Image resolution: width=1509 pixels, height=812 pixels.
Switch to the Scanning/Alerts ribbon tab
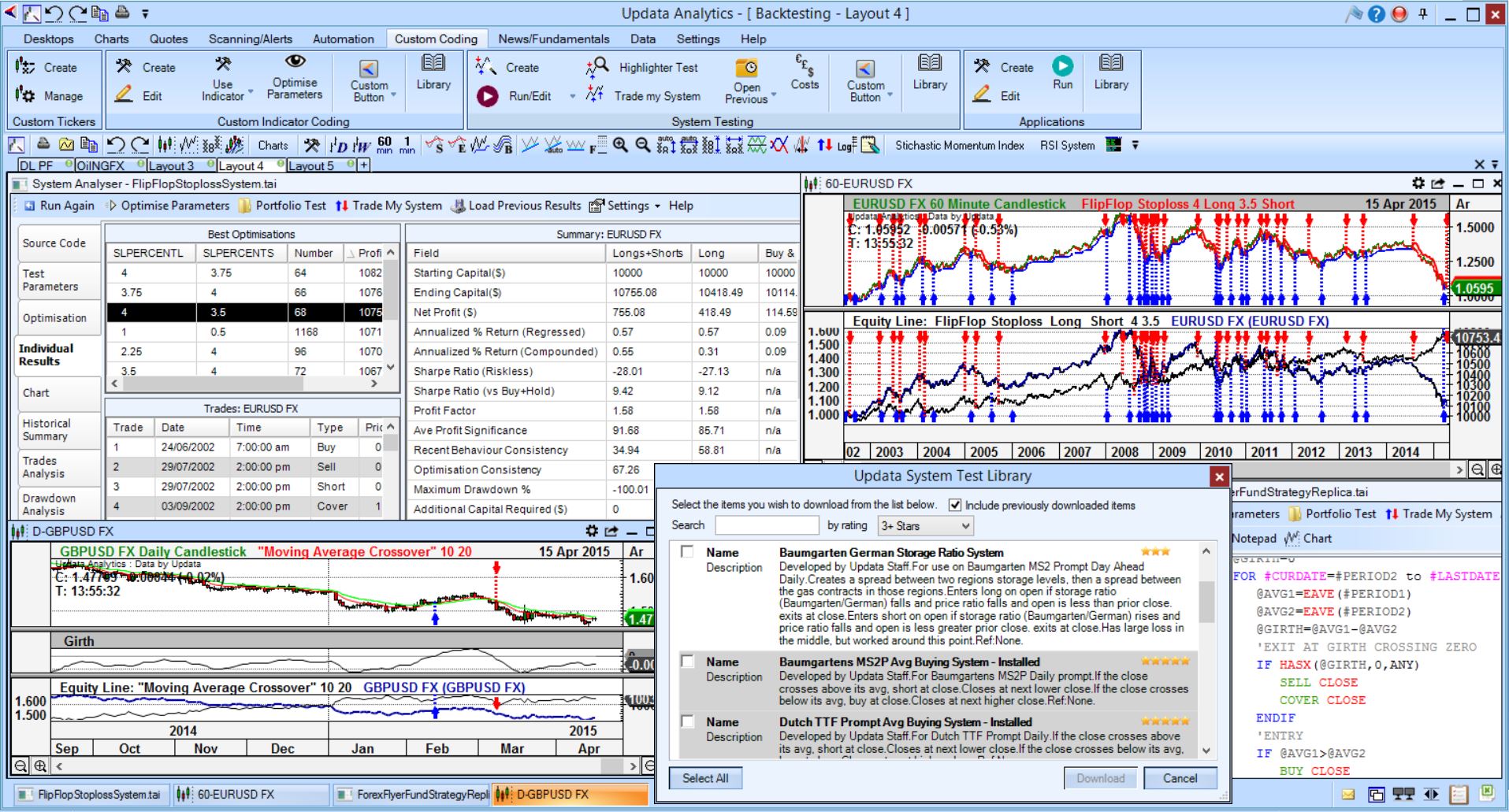[251, 39]
